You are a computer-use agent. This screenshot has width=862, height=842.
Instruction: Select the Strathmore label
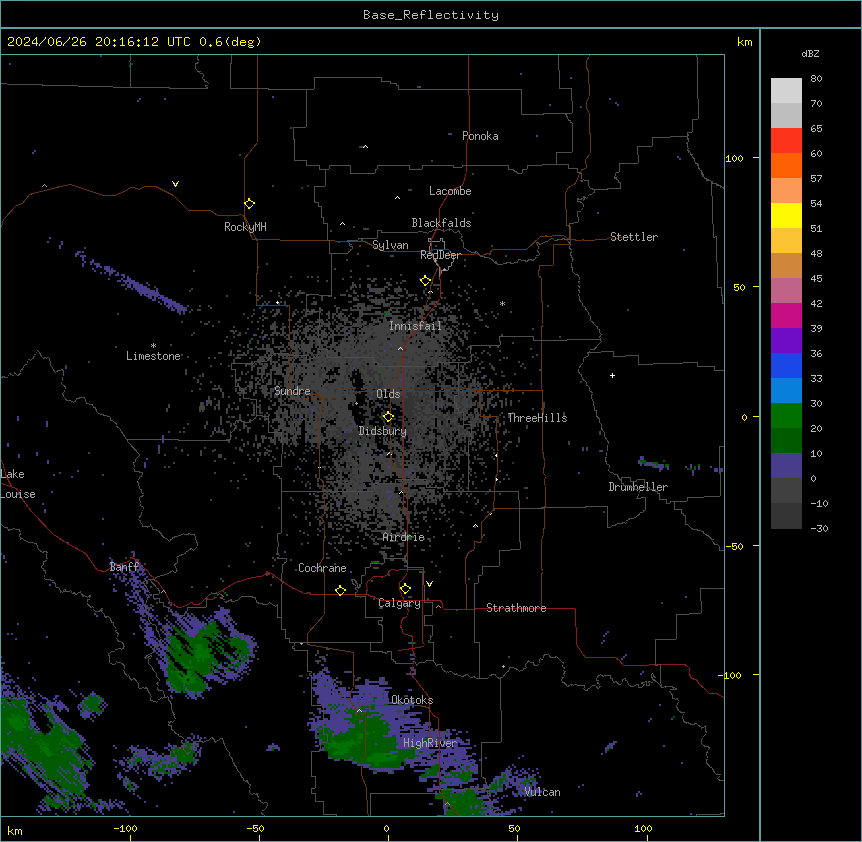(516, 608)
